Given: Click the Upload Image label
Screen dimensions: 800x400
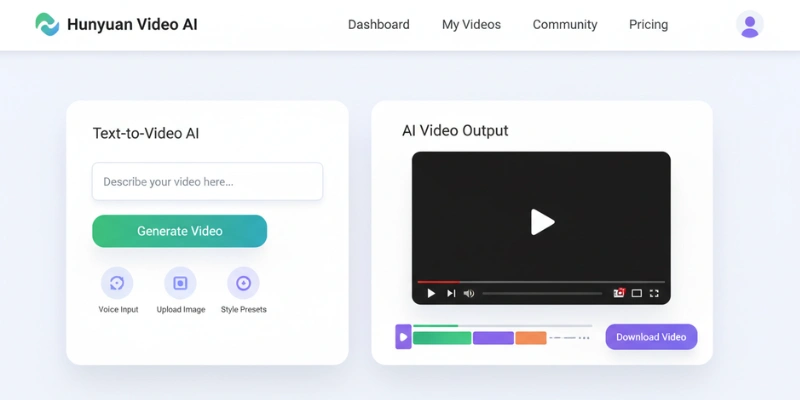Looking at the screenshot, I should click(181, 310).
